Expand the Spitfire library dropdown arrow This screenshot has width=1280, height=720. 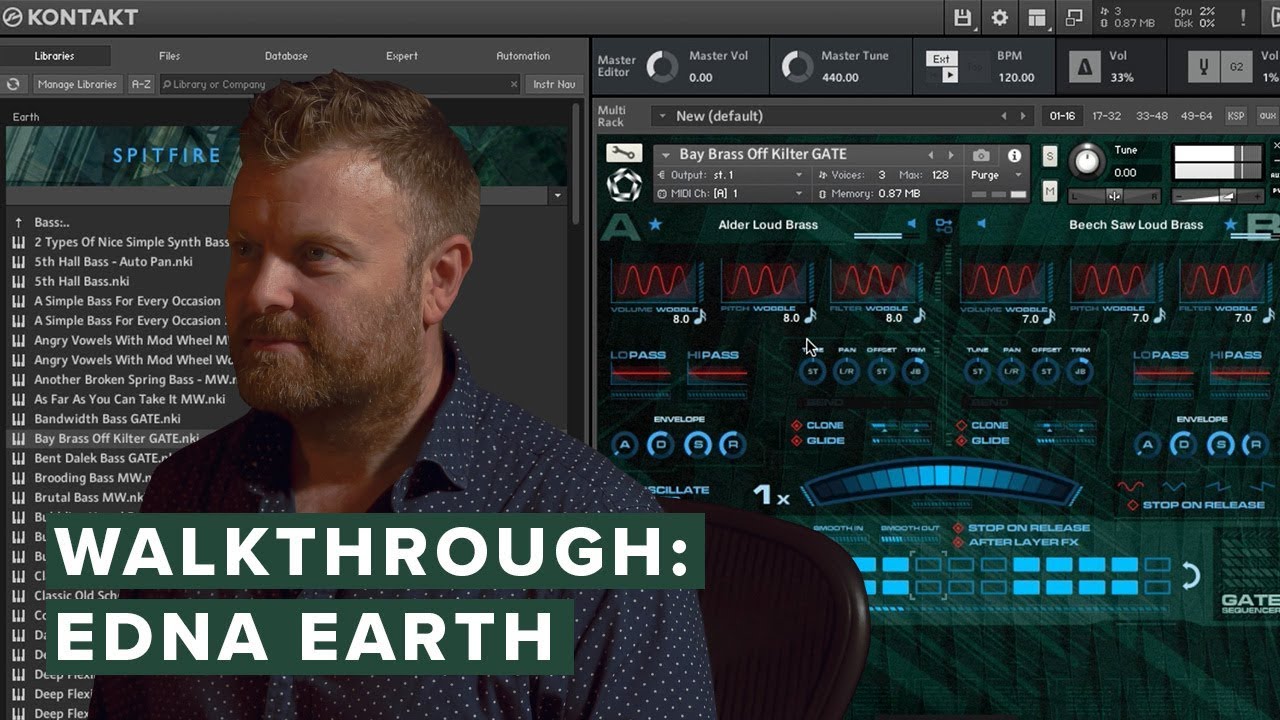pos(558,195)
